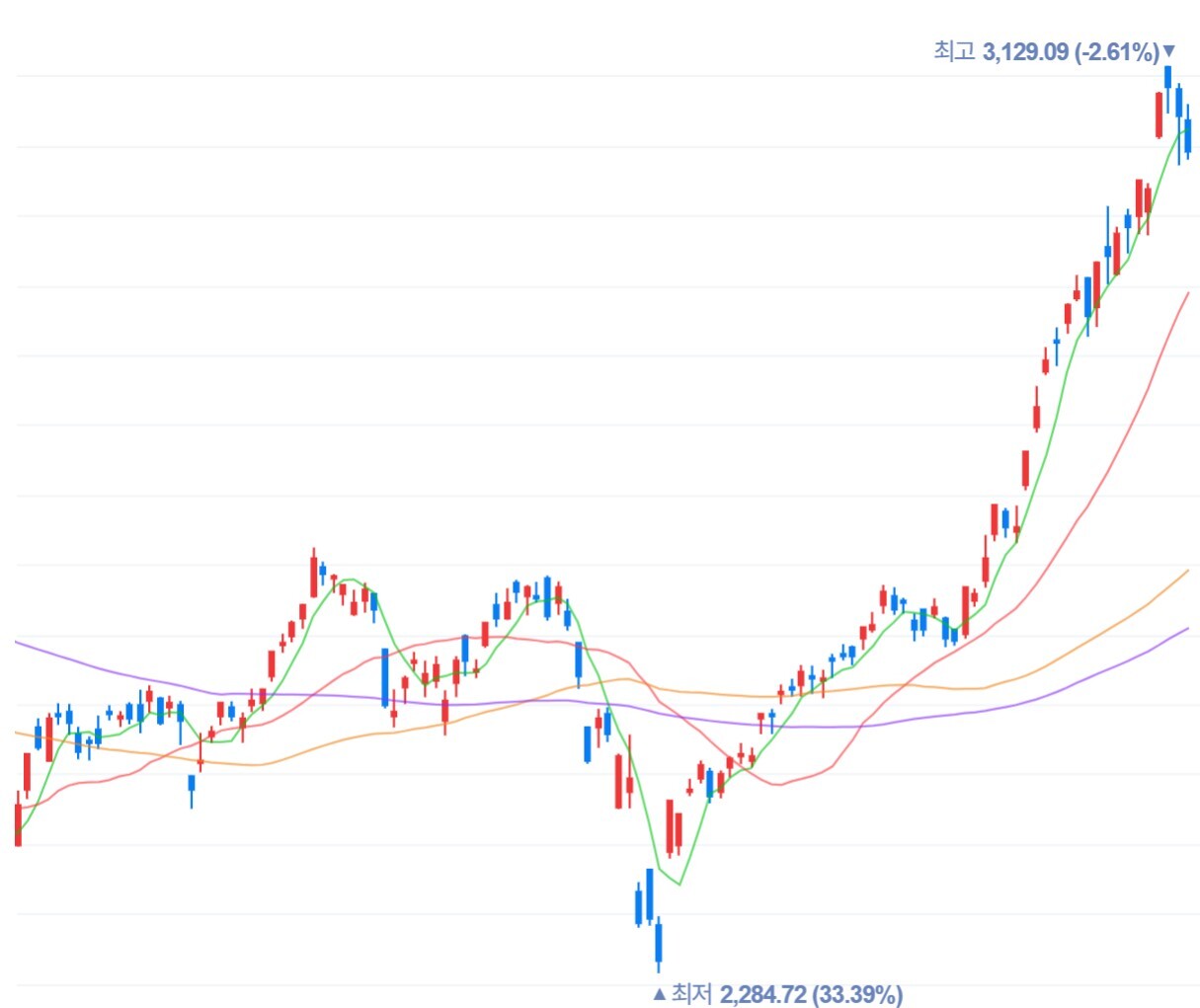Click the (33.39%) percentage next to 최저

point(856,993)
